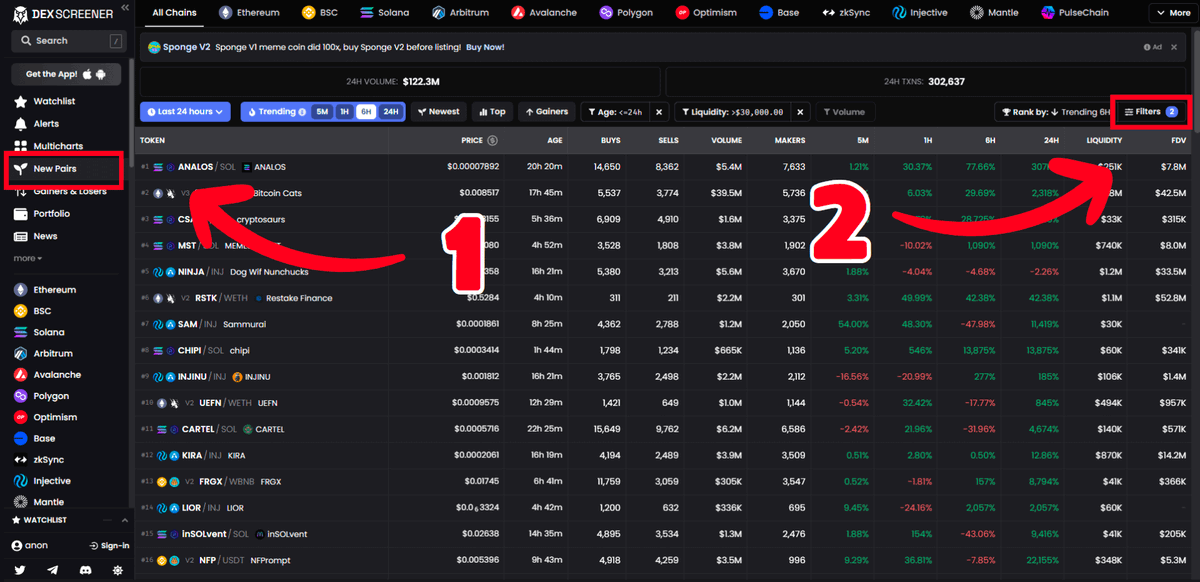Sort by the LIQUIDITY column header
The image size is (1200, 582).
(x=1104, y=140)
